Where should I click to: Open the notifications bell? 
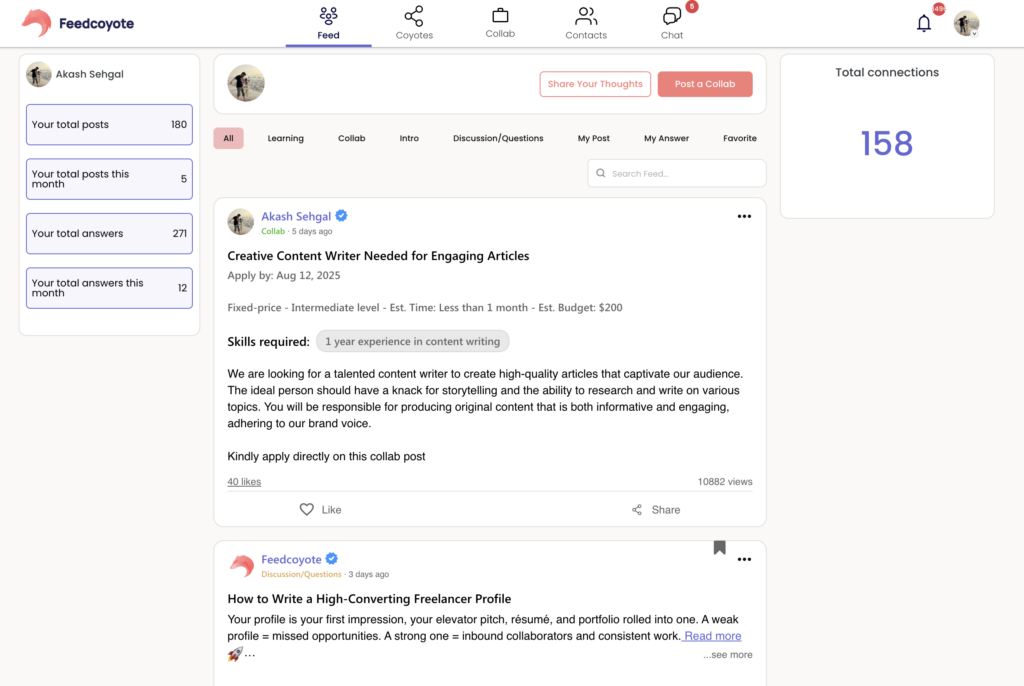tap(923, 24)
